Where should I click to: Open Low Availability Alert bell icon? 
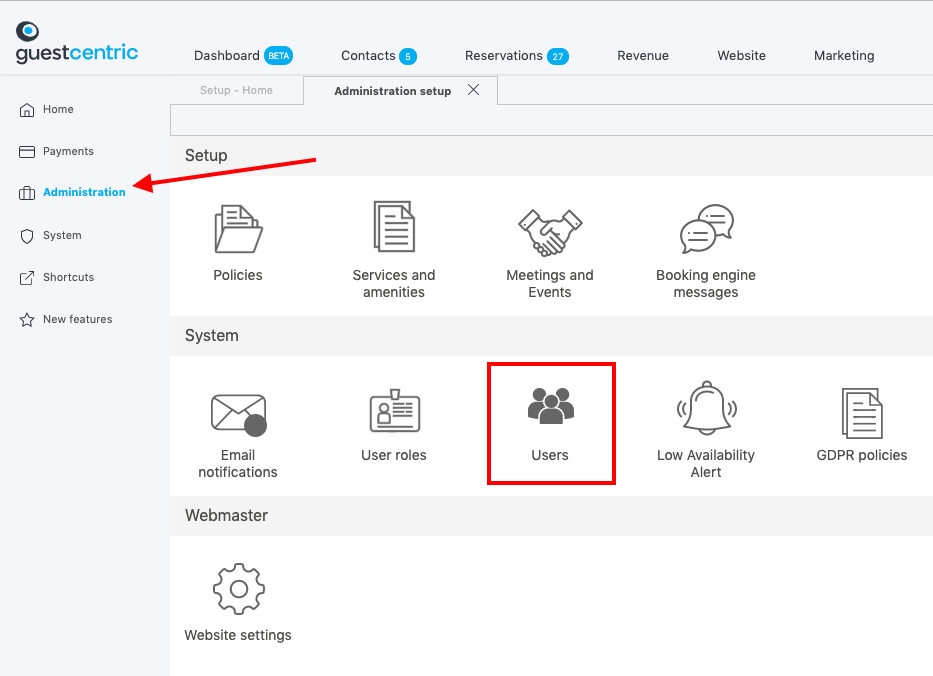pos(706,408)
